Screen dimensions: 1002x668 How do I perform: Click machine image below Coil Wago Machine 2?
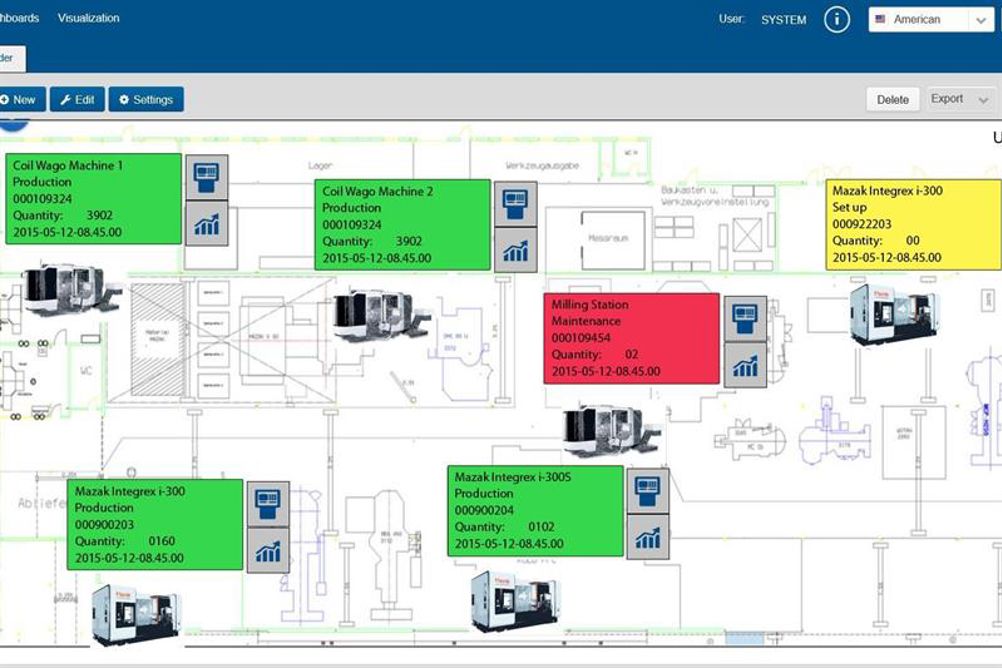click(381, 316)
